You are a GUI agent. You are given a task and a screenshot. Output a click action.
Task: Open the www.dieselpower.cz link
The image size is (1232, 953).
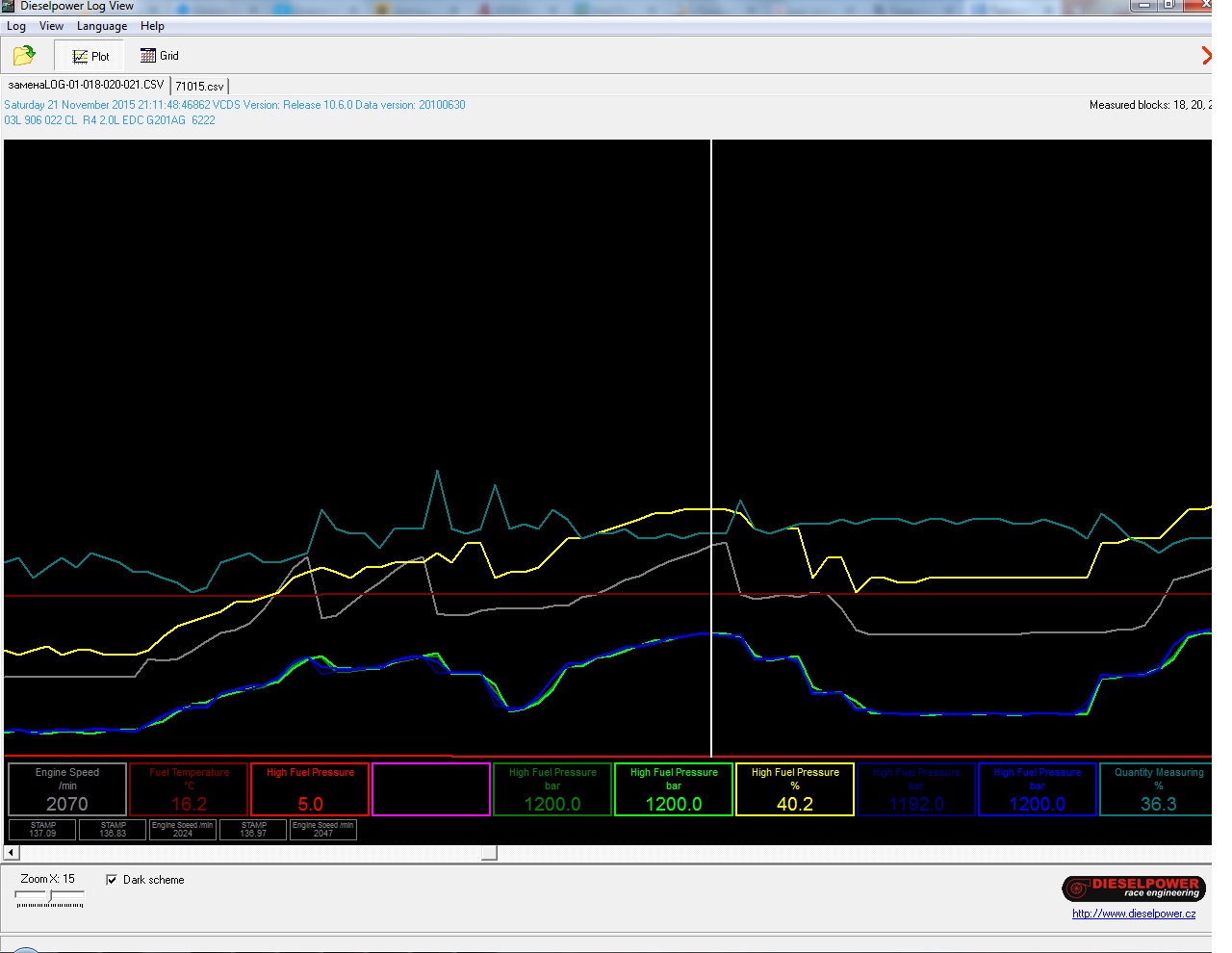pyautogui.click(x=1133, y=914)
